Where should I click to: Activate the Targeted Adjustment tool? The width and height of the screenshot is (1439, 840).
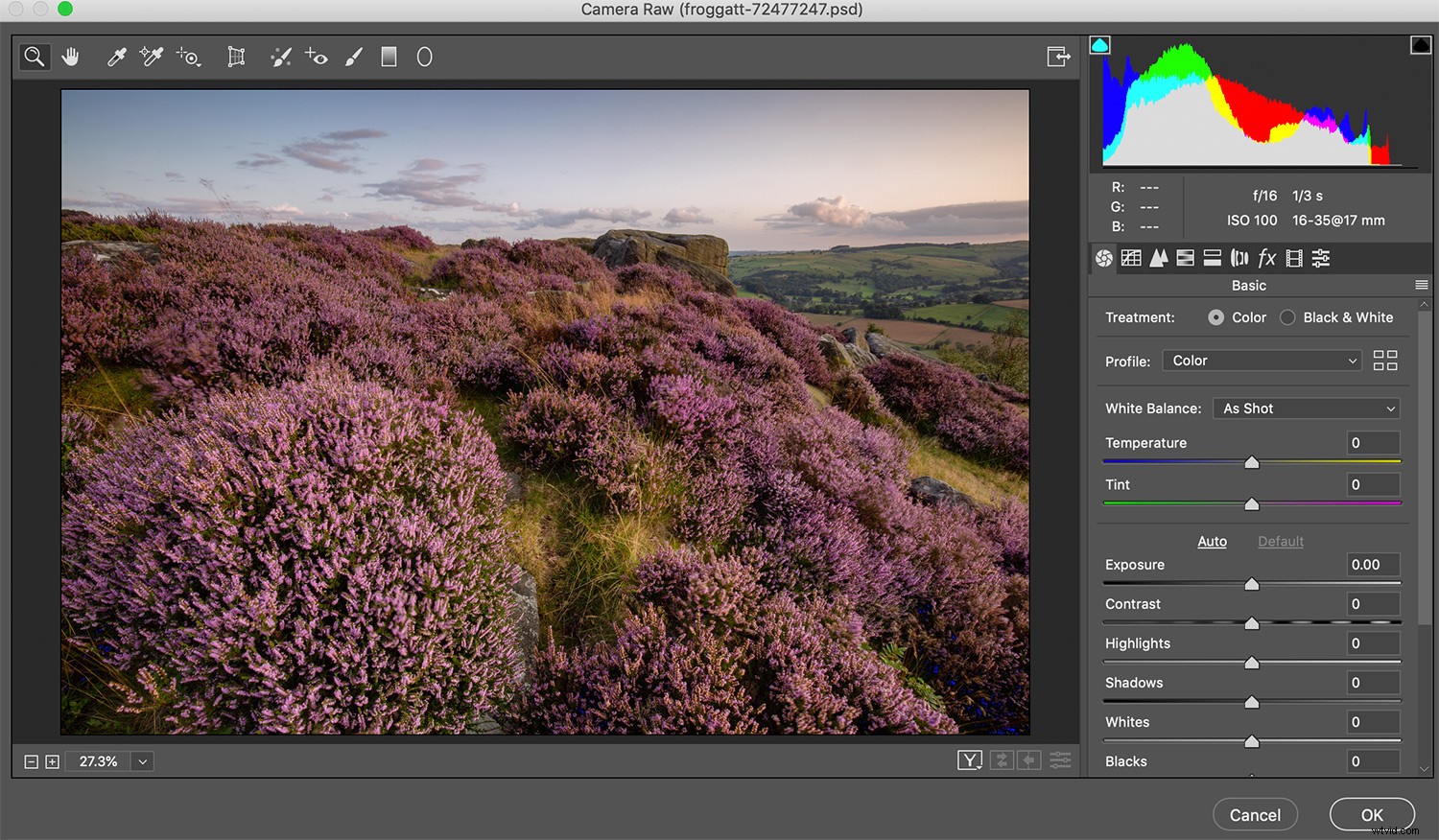tap(188, 58)
